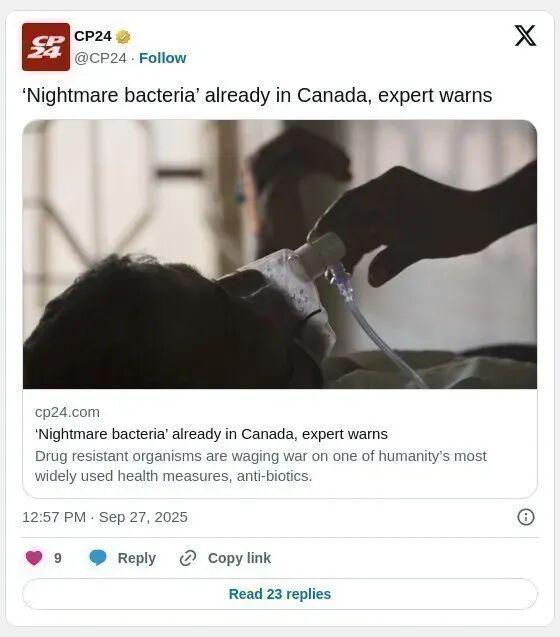
Task: Follow the CP24 account
Action: tap(163, 58)
